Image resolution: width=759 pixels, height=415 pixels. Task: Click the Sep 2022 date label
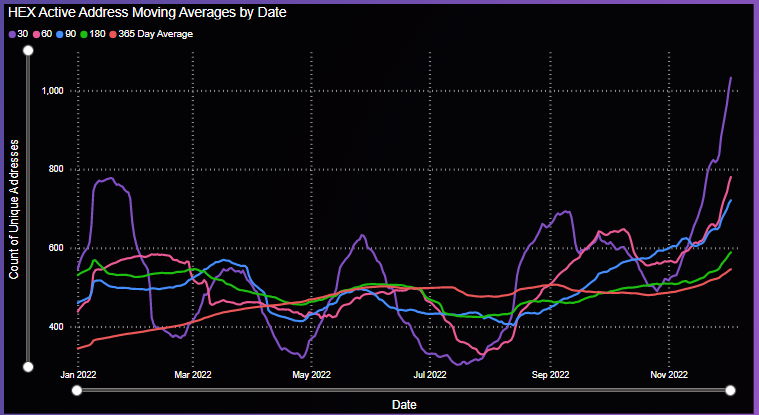pos(550,375)
